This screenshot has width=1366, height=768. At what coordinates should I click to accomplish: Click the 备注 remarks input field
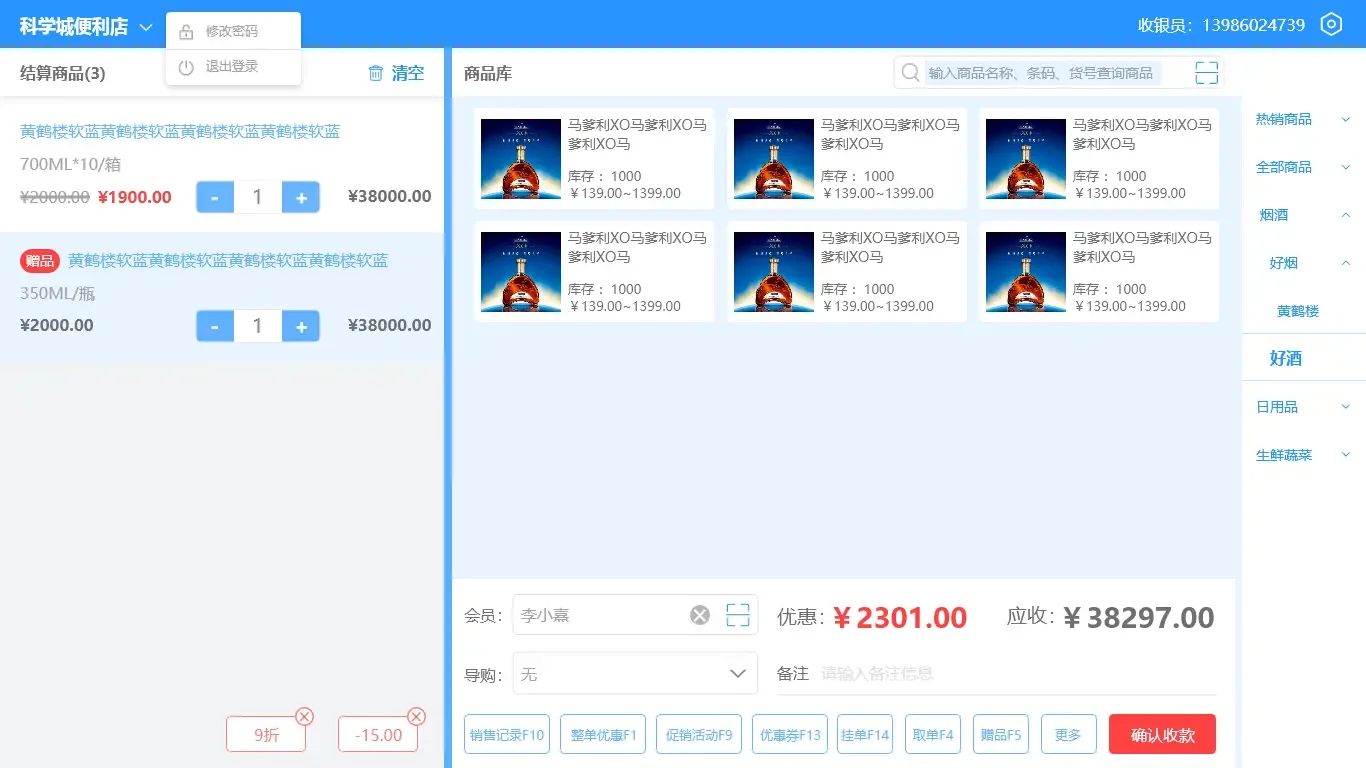(1018, 674)
